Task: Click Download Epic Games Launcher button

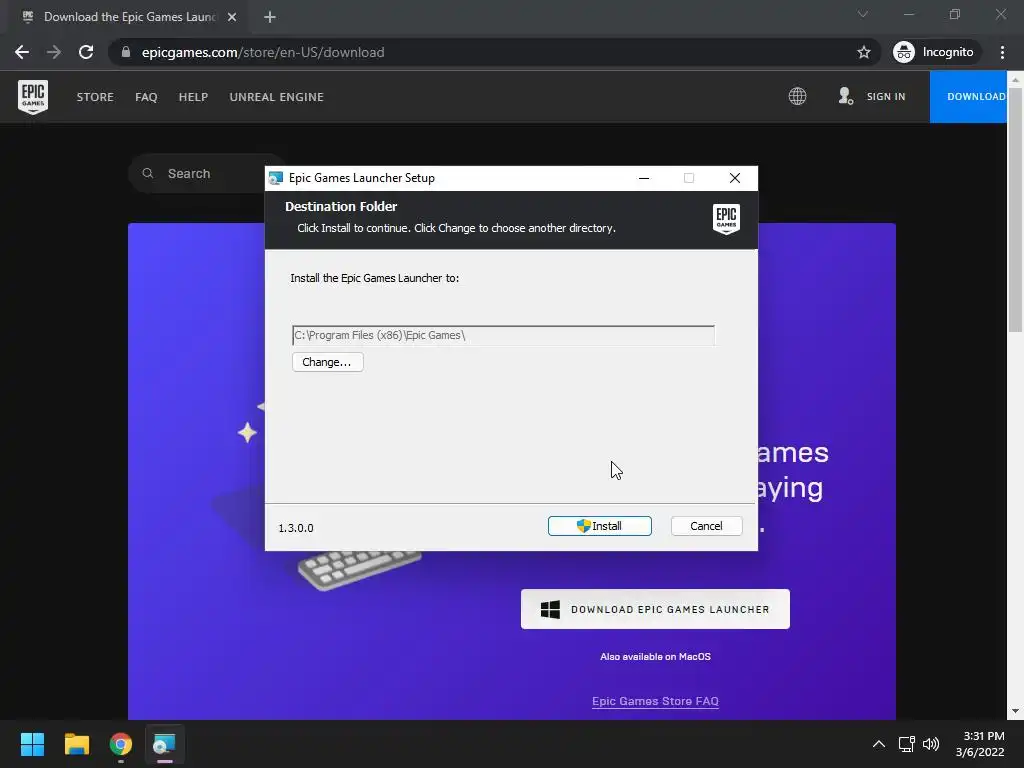Action: (655, 609)
